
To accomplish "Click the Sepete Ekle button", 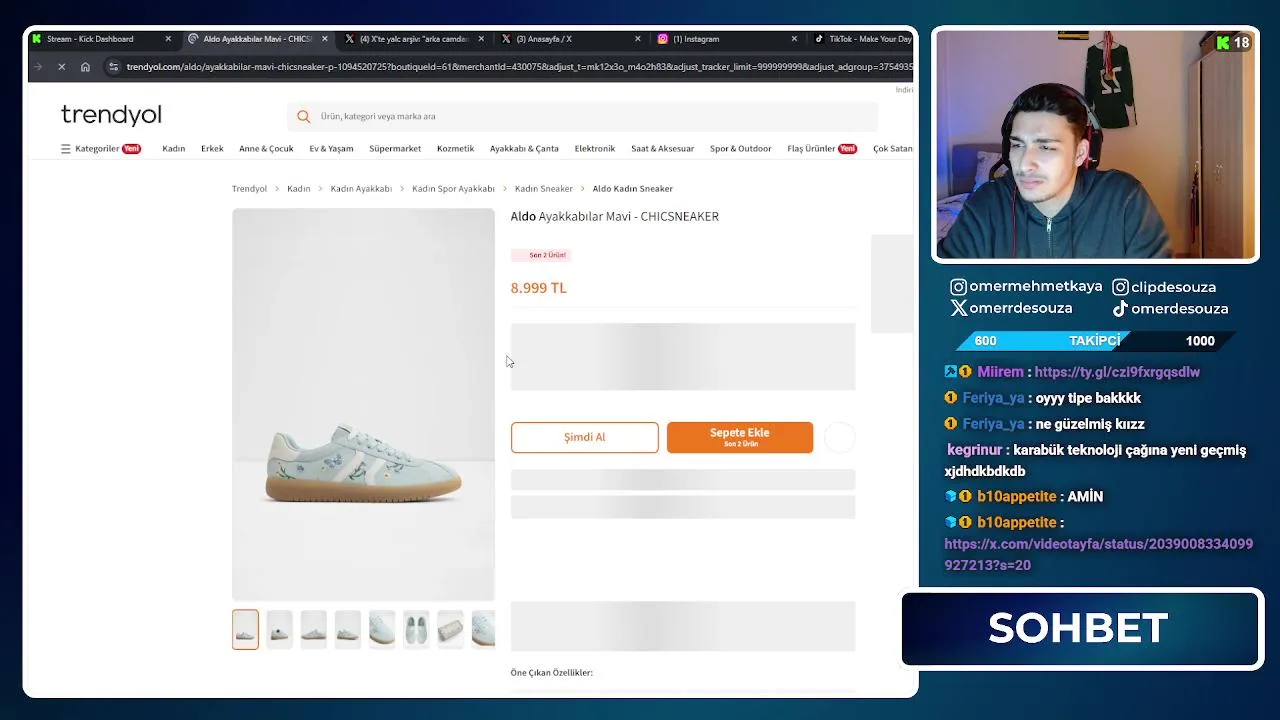I will click(x=740, y=437).
